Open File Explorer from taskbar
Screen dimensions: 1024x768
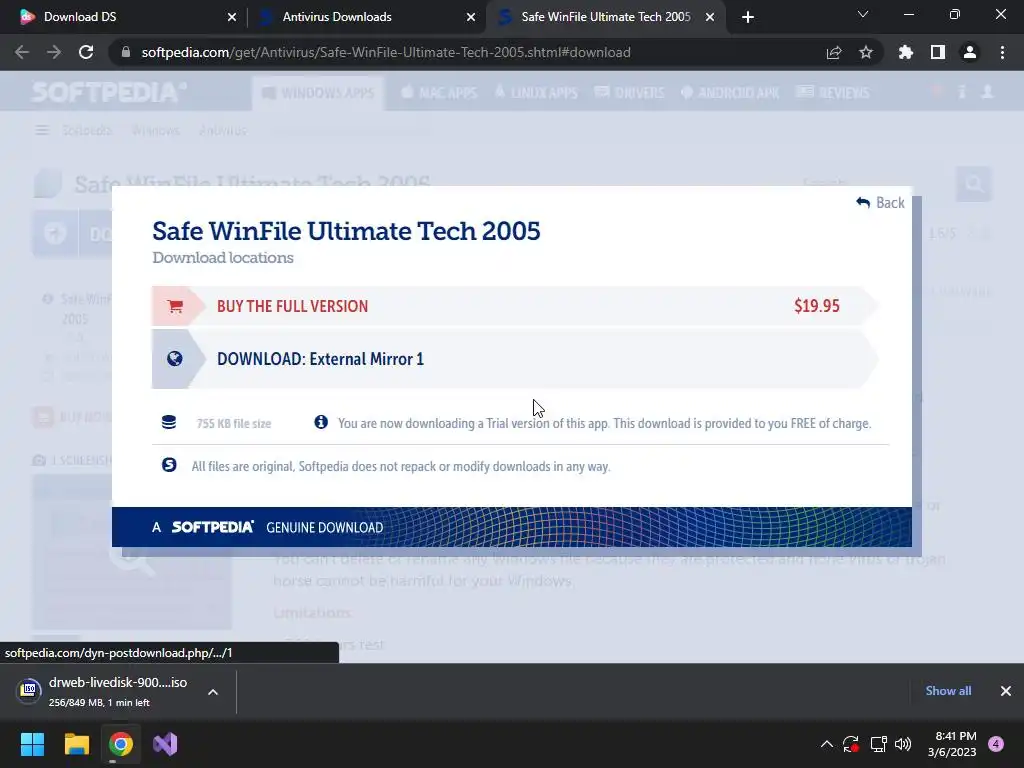pyautogui.click(x=76, y=744)
